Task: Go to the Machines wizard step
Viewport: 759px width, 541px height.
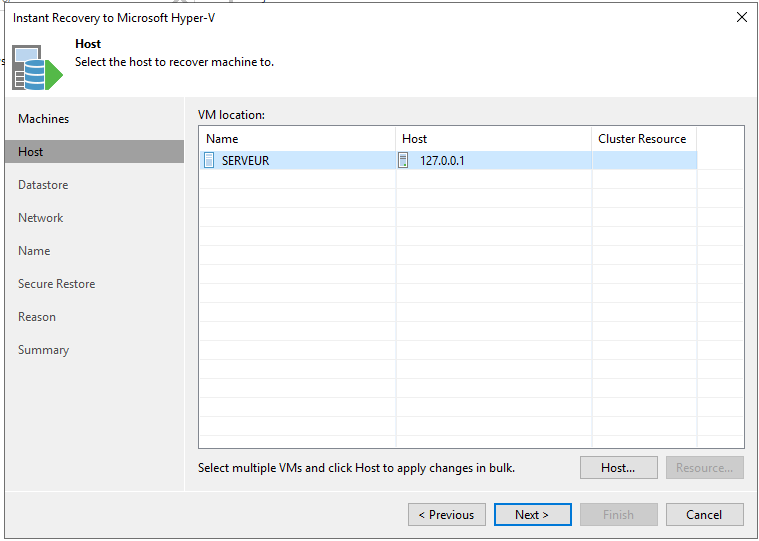Action: (x=44, y=119)
